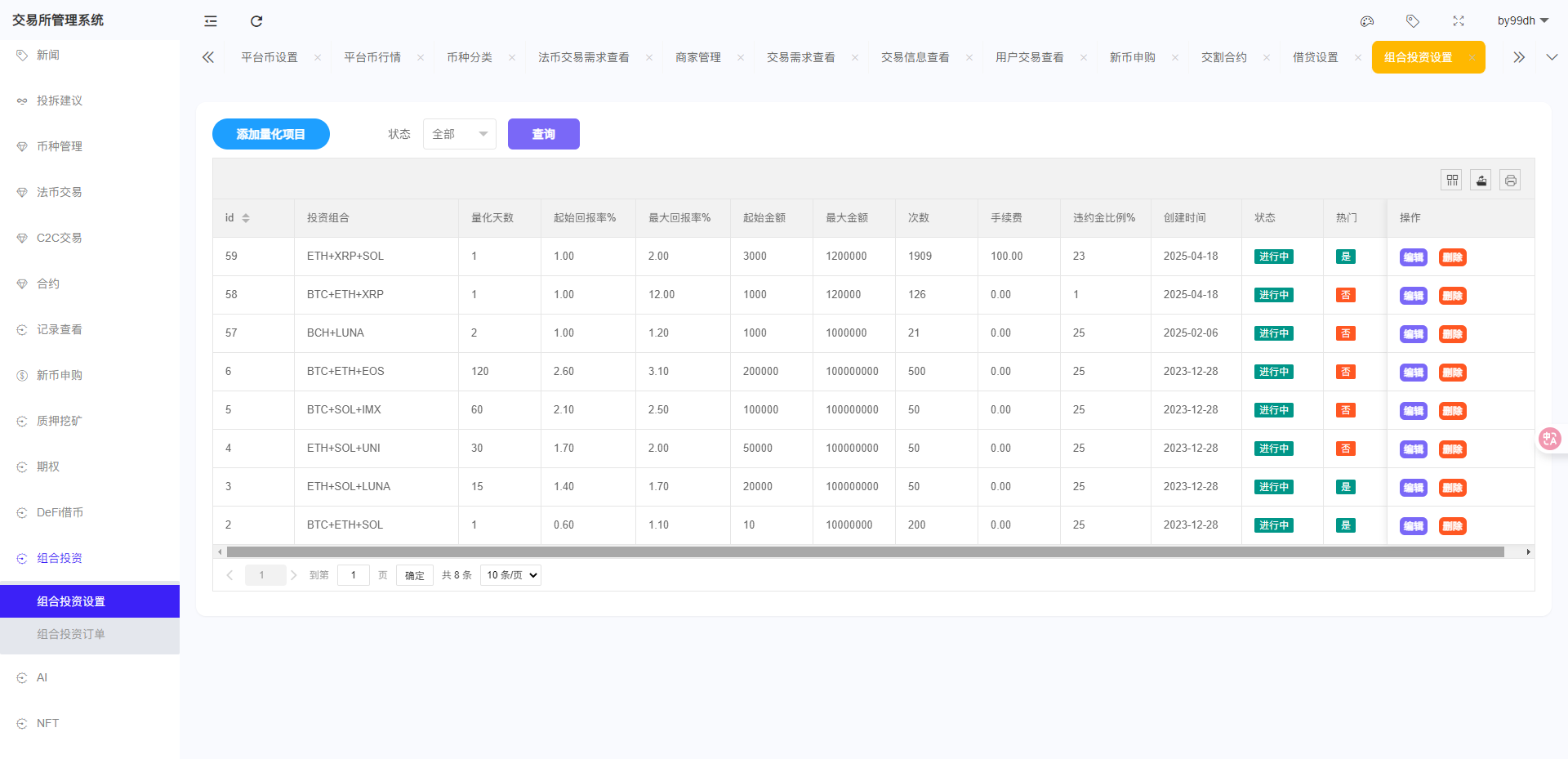Screen dimensions: 1568x759
Task: Expand the by99dh user menu
Action: coord(1523,21)
